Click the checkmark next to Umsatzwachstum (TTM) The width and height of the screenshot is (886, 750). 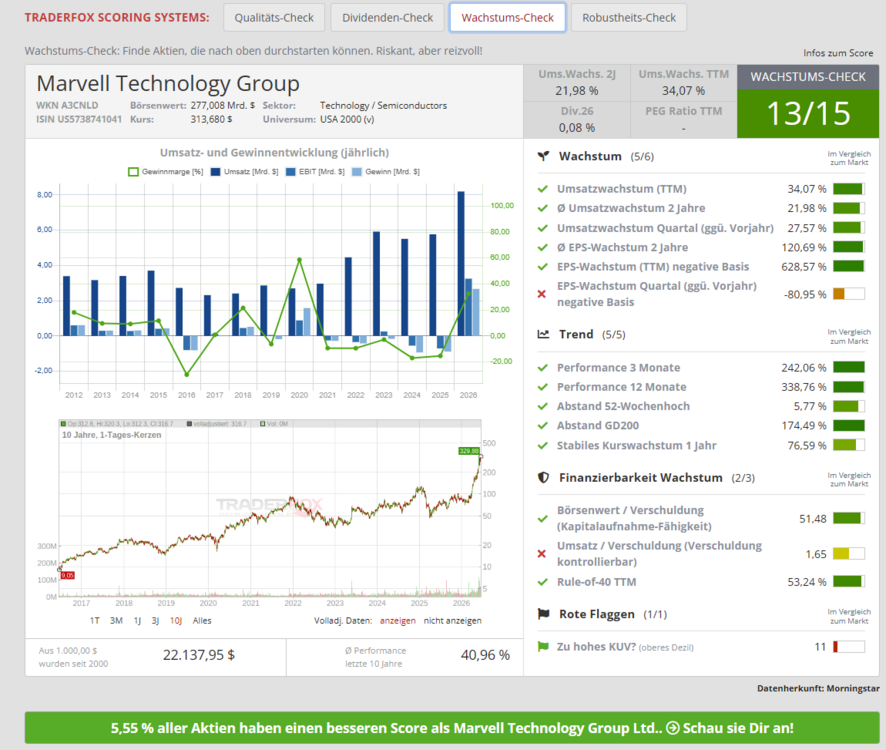point(542,189)
